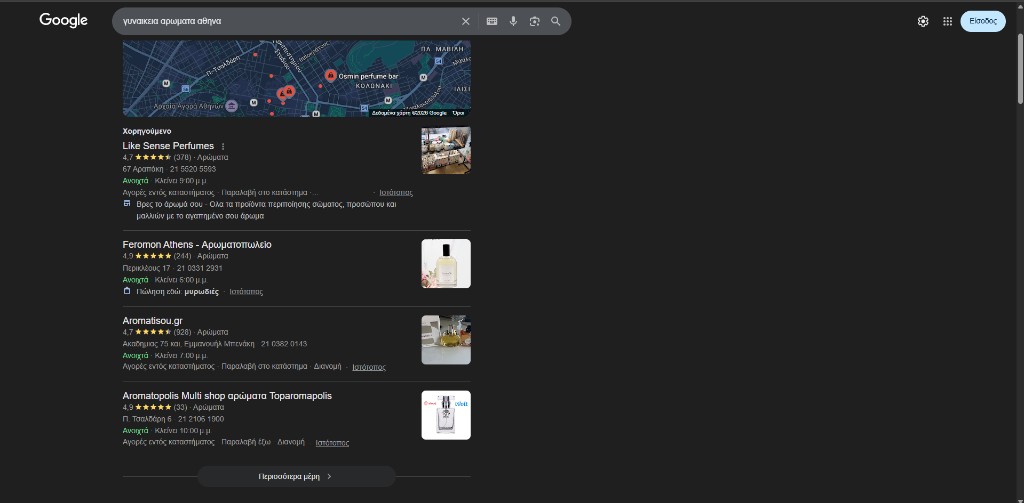Screen dimensions: 1024x503
Task: Clear the search query with the X icon
Action: pos(466,22)
